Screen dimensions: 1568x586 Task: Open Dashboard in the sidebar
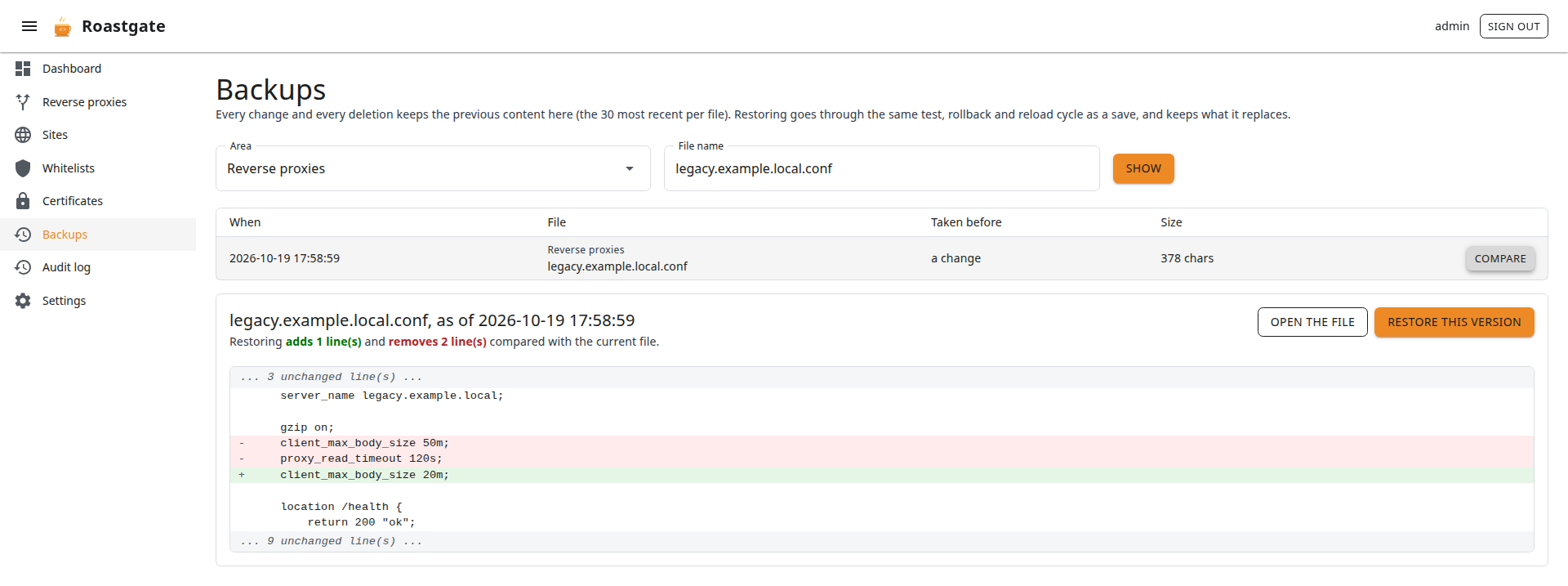(x=98, y=69)
